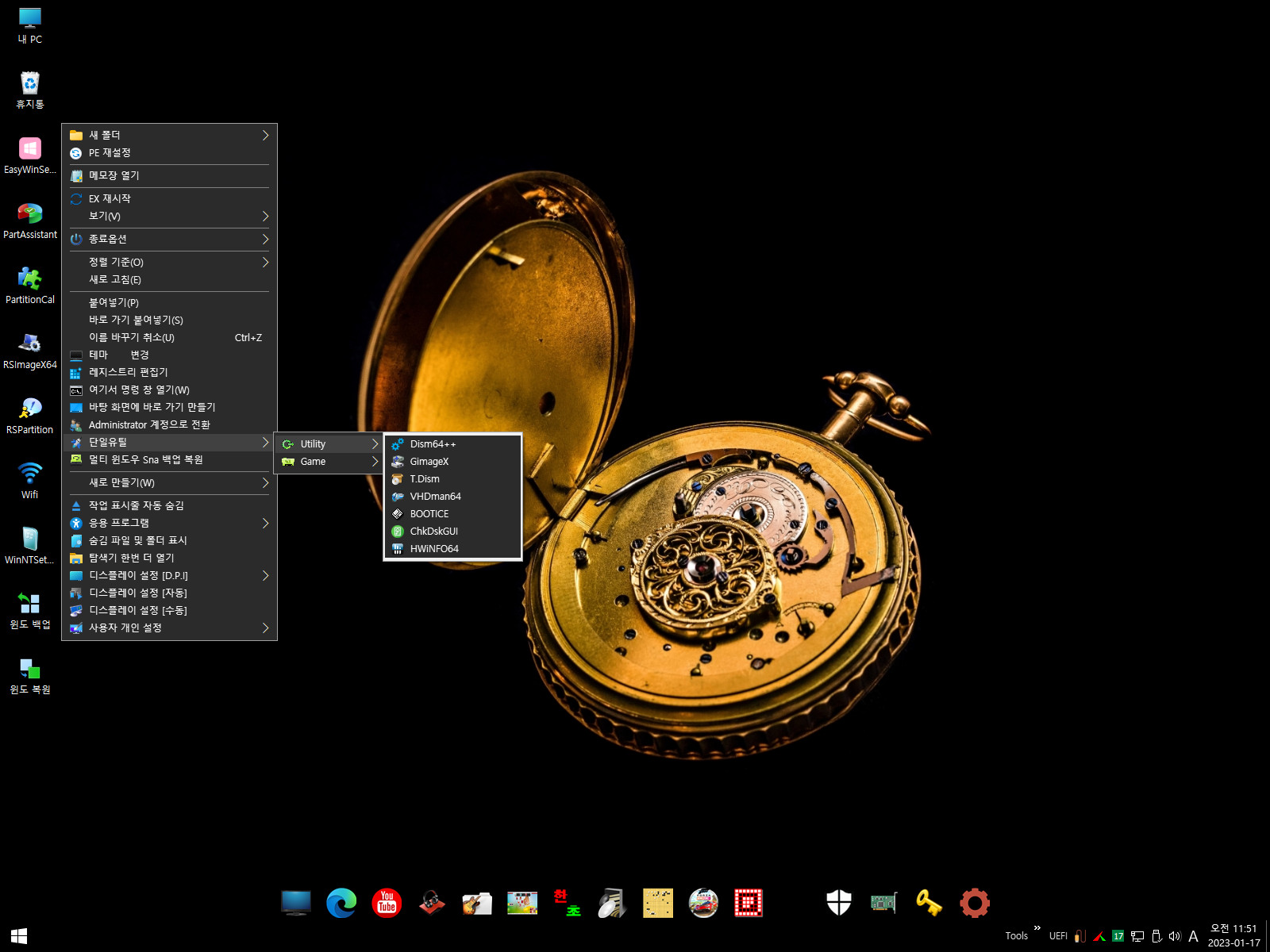Open RSImageX64 desktop icon

pyautogui.click(x=30, y=351)
